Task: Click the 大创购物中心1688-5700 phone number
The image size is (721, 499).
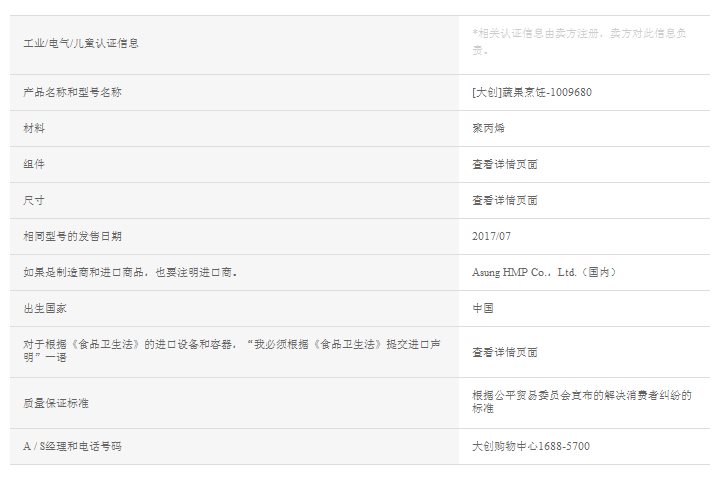Action: (531, 446)
